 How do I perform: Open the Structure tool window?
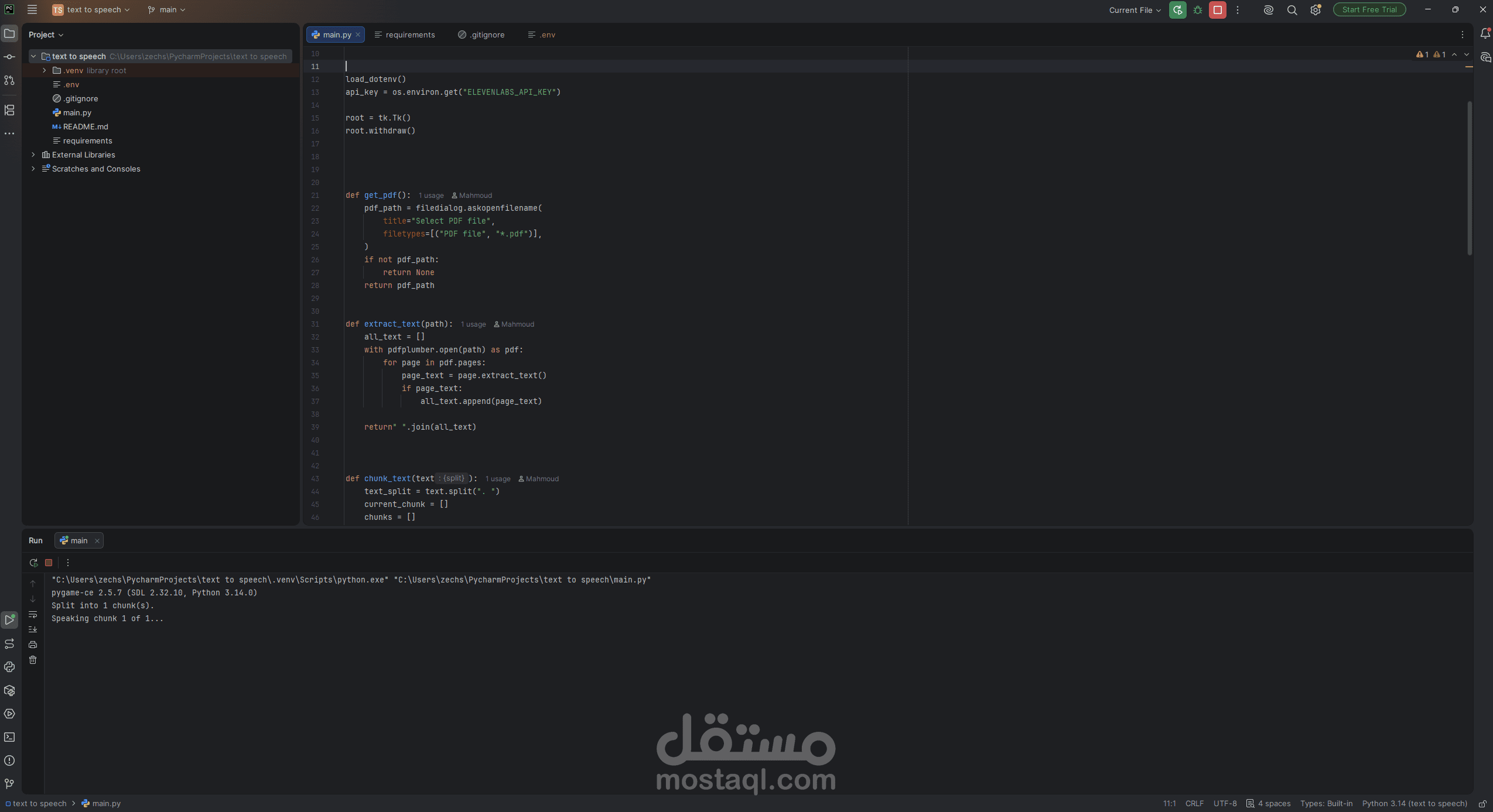[x=9, y=110]
